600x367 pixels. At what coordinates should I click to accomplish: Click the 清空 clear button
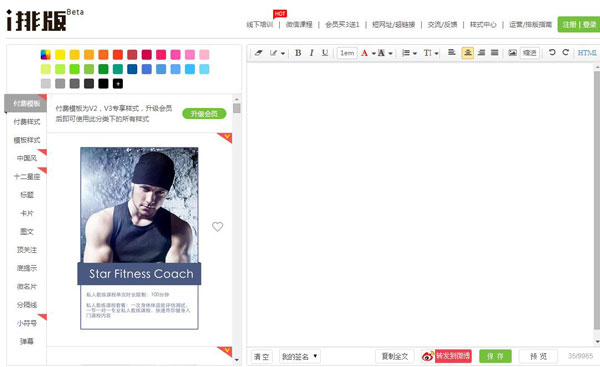coord(262,357)
